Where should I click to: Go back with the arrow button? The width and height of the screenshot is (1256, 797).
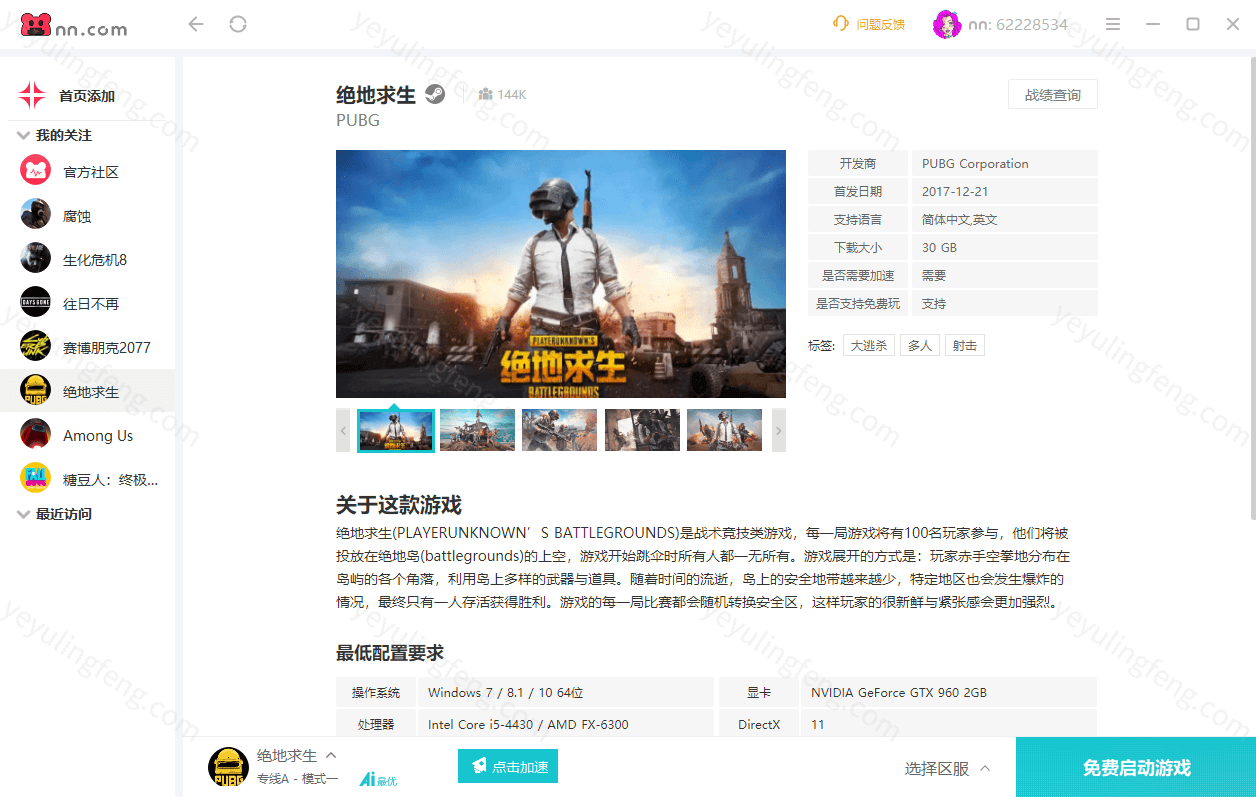(x=196, y=24)
